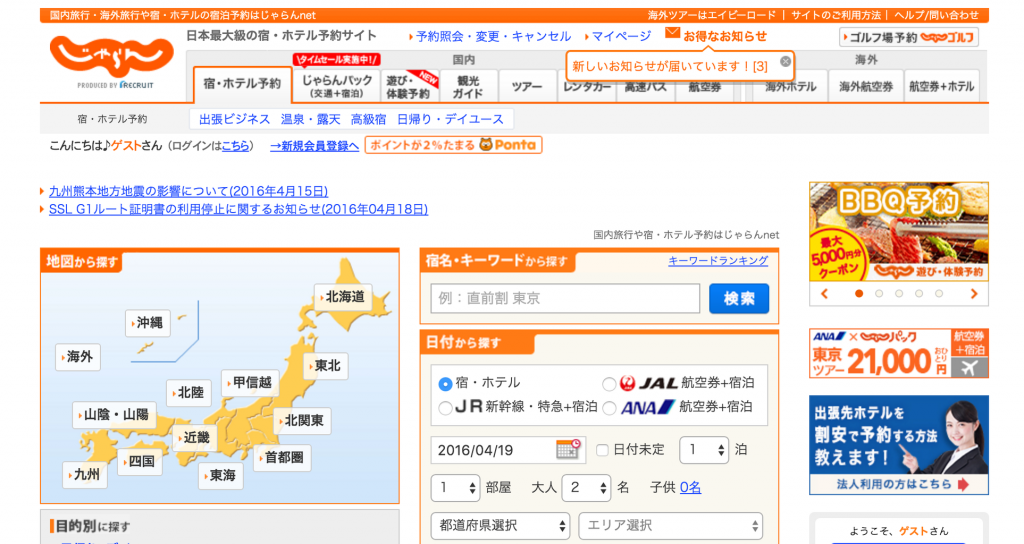This screenshot has height=544, width=1024.
Task: Open the キーワードランキング link
Action: tap(718, 261)
